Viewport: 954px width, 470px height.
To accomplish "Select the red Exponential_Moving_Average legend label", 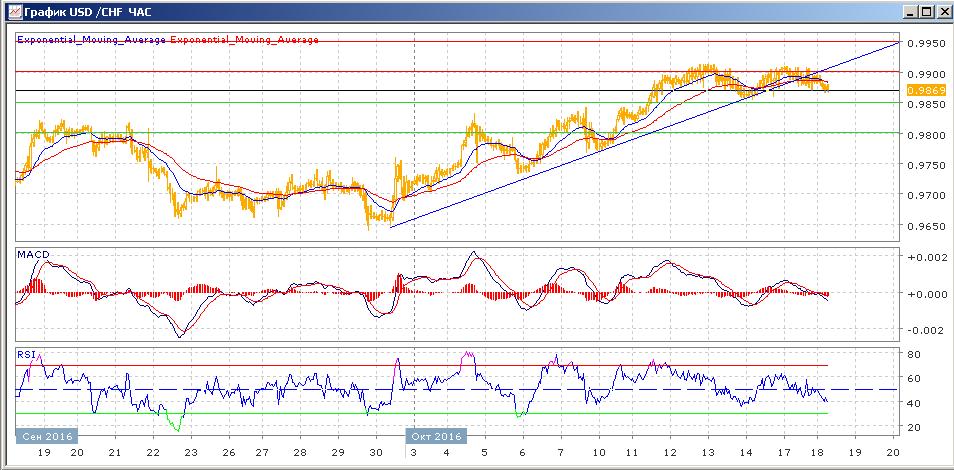I will pos(245,40).
